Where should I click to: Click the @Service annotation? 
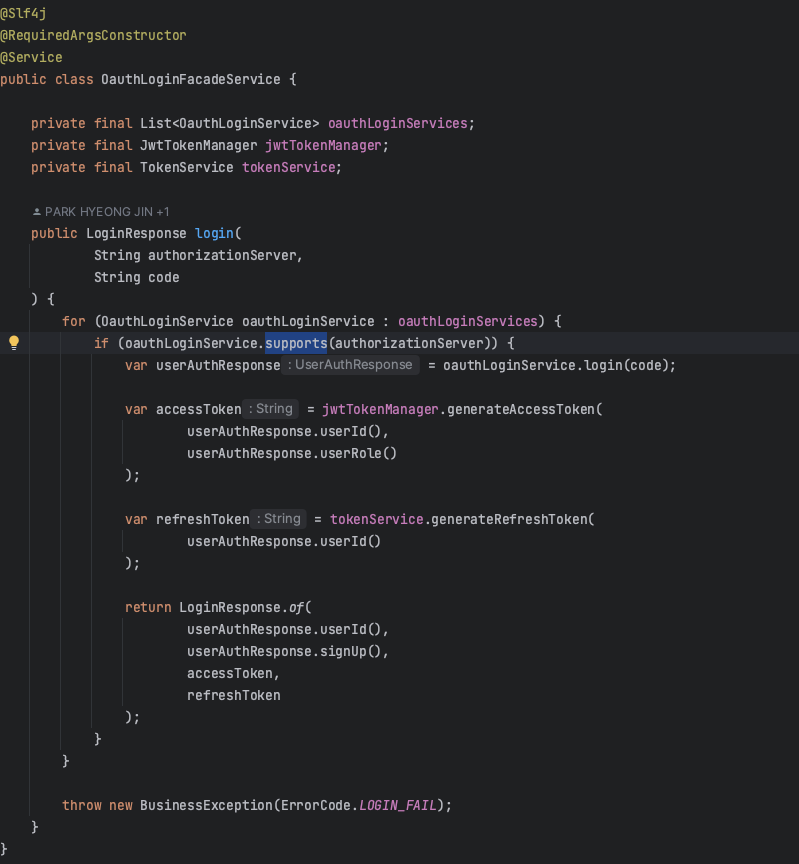[31, 57]
